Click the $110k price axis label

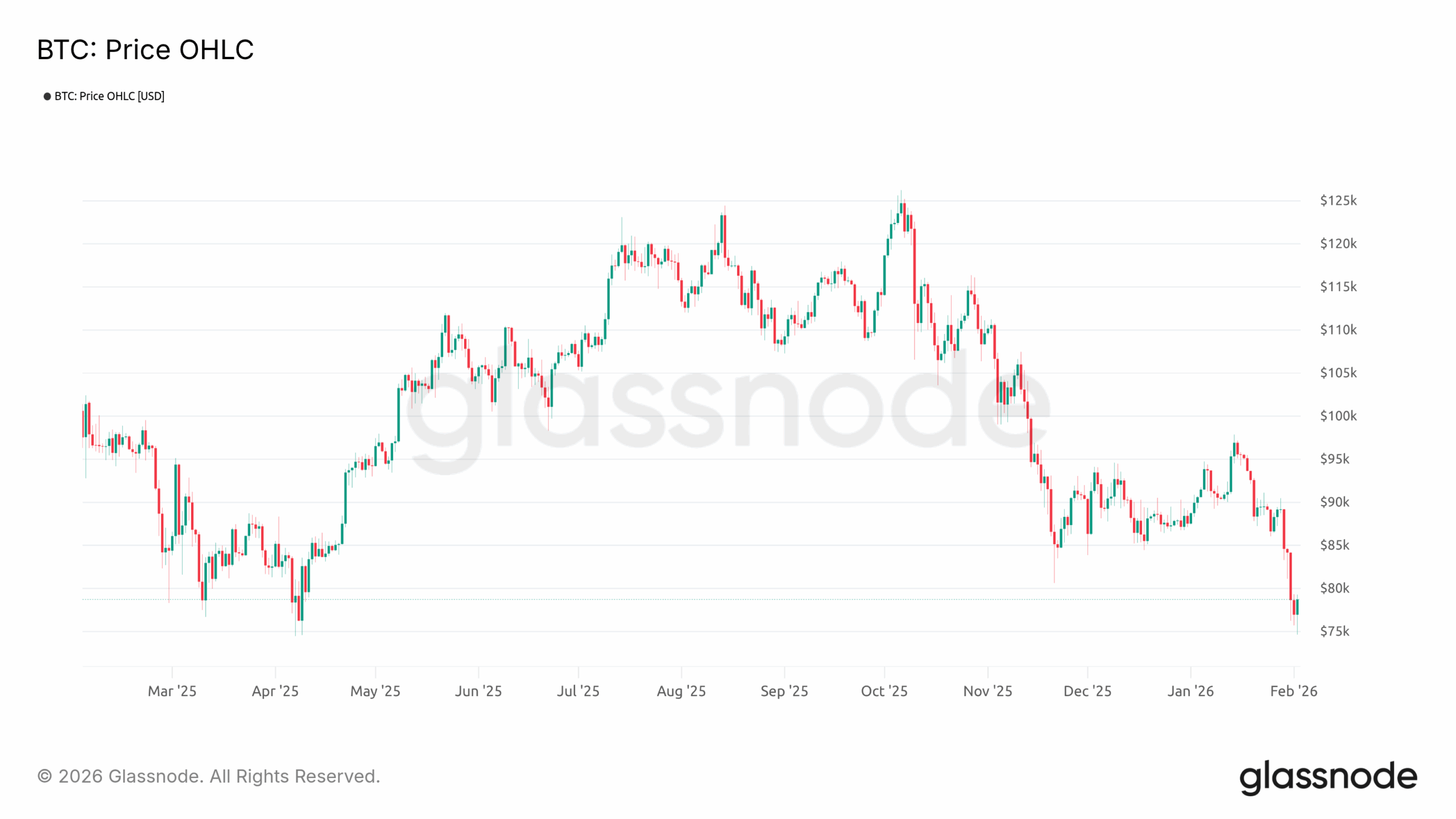point(1338,330)
